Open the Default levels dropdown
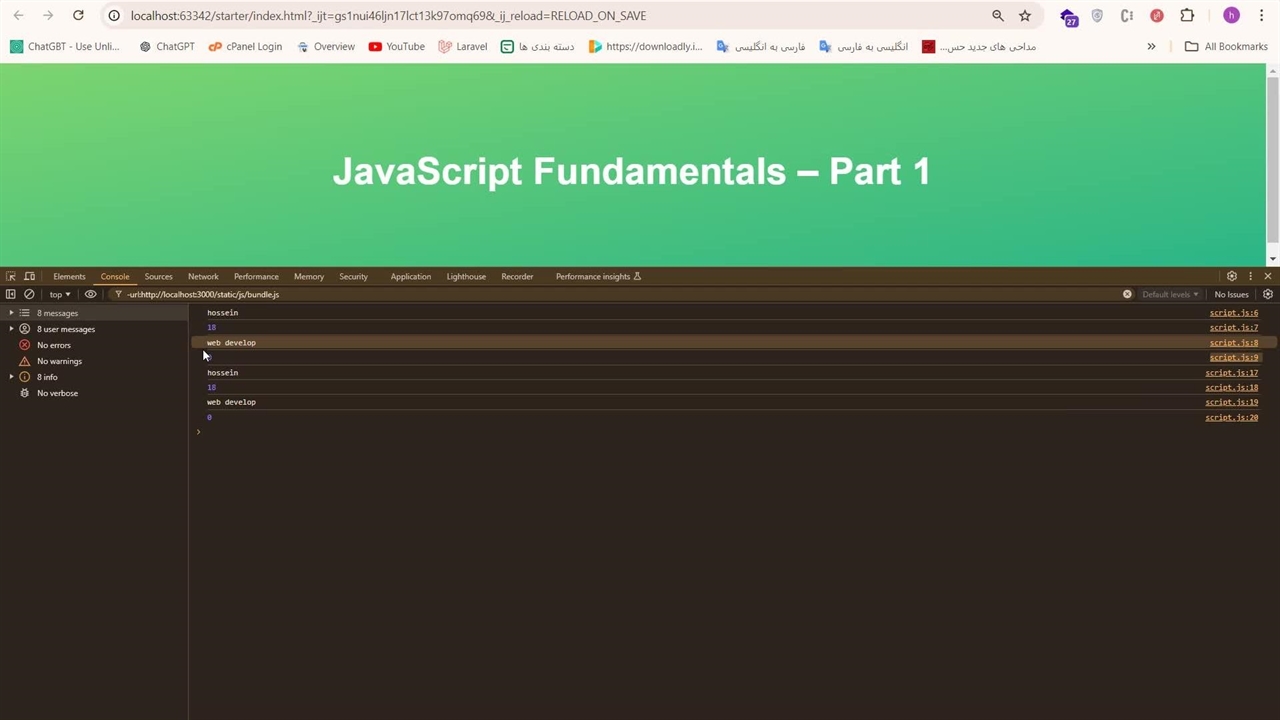1280x720 pixels. [x=1170, y=295]
